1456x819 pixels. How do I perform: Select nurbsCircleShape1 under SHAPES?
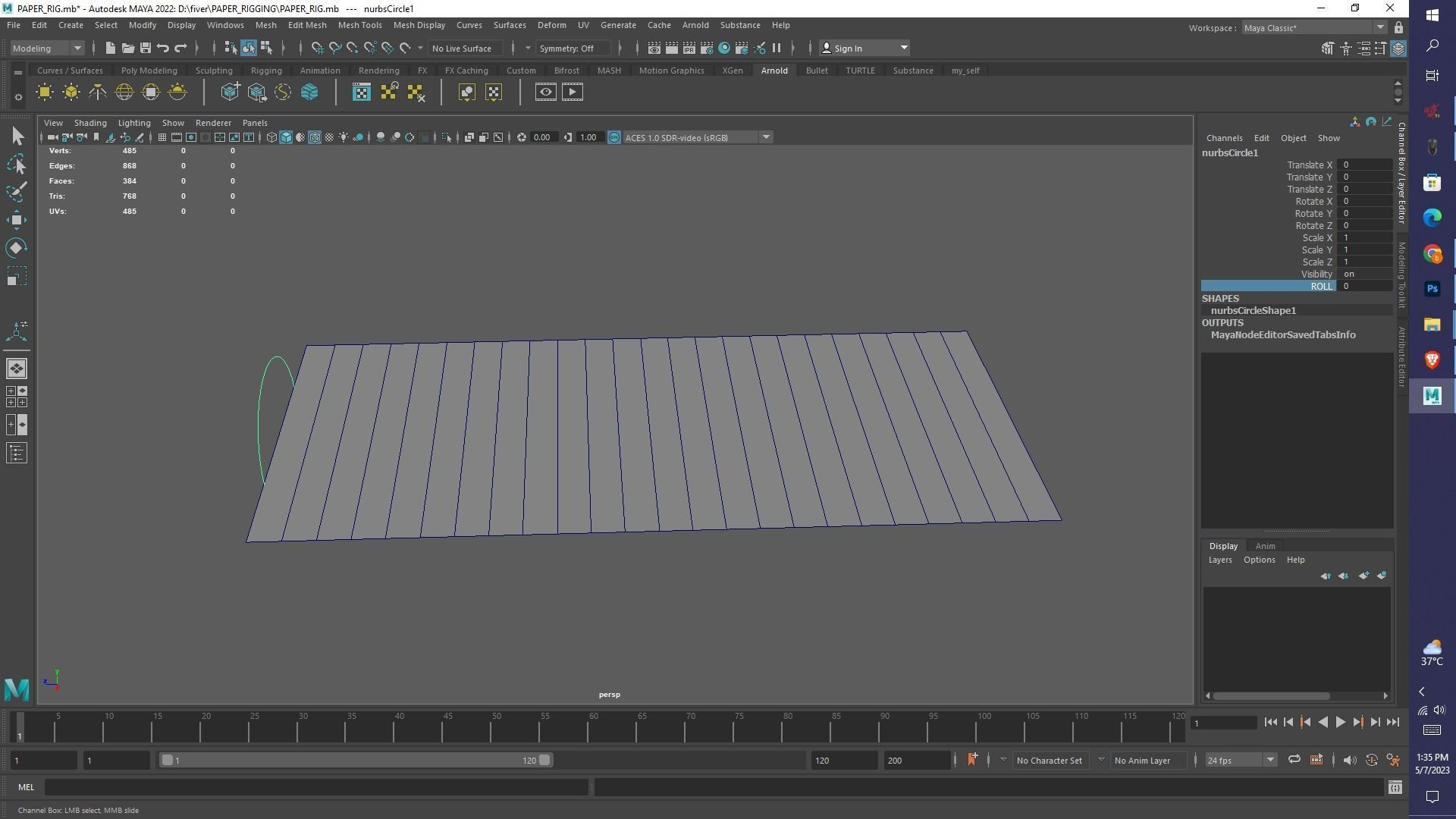pos(1252,310)
